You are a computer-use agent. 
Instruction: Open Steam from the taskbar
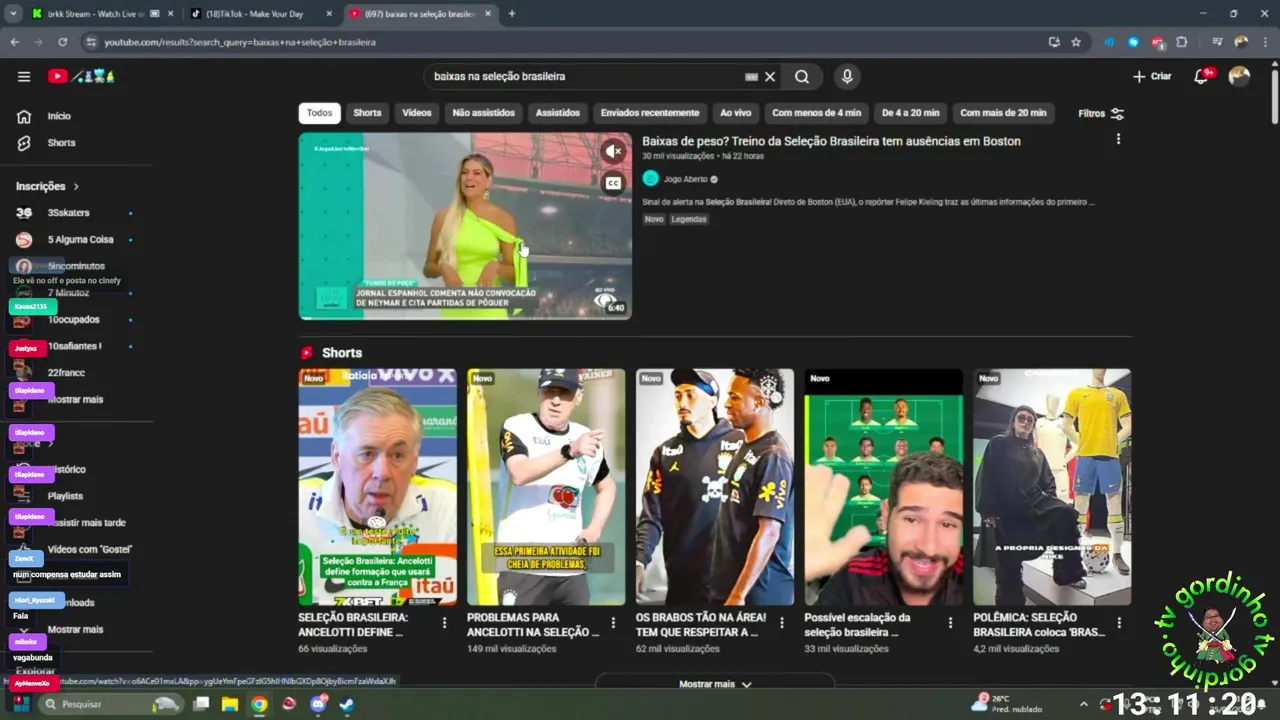point(346,704)
